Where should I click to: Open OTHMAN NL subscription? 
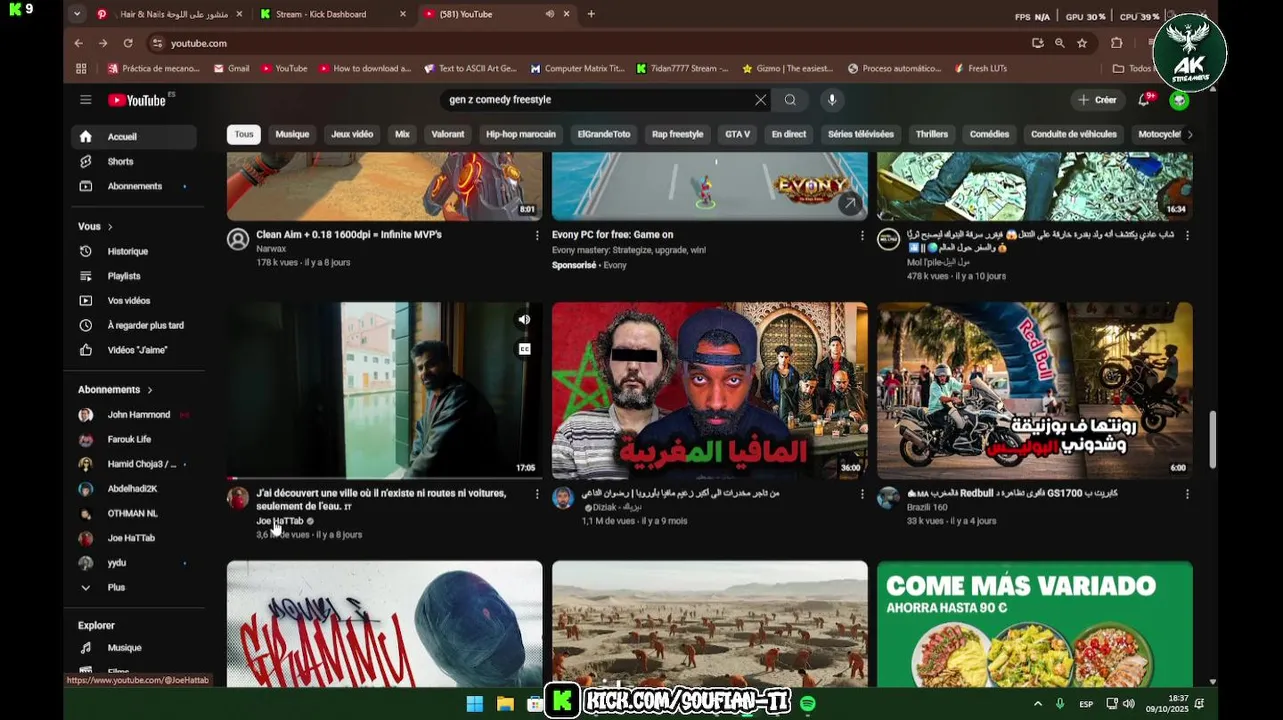pyautogui.click(x=133, y=513)
